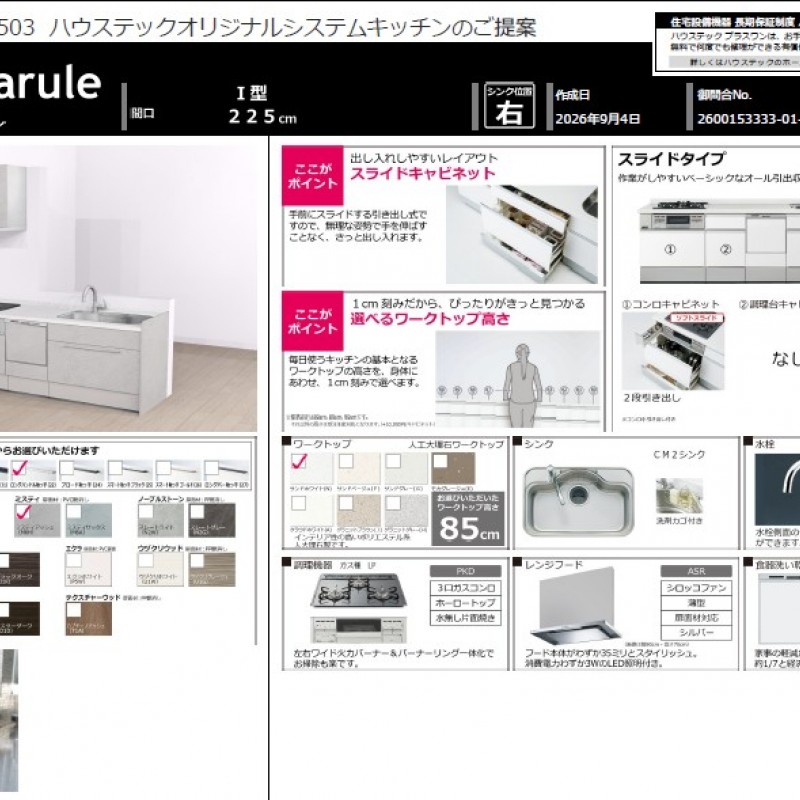The height and width of the screenshot is (800, 800).
Task: Click the CM2シンク label
Action: (679, 454)
